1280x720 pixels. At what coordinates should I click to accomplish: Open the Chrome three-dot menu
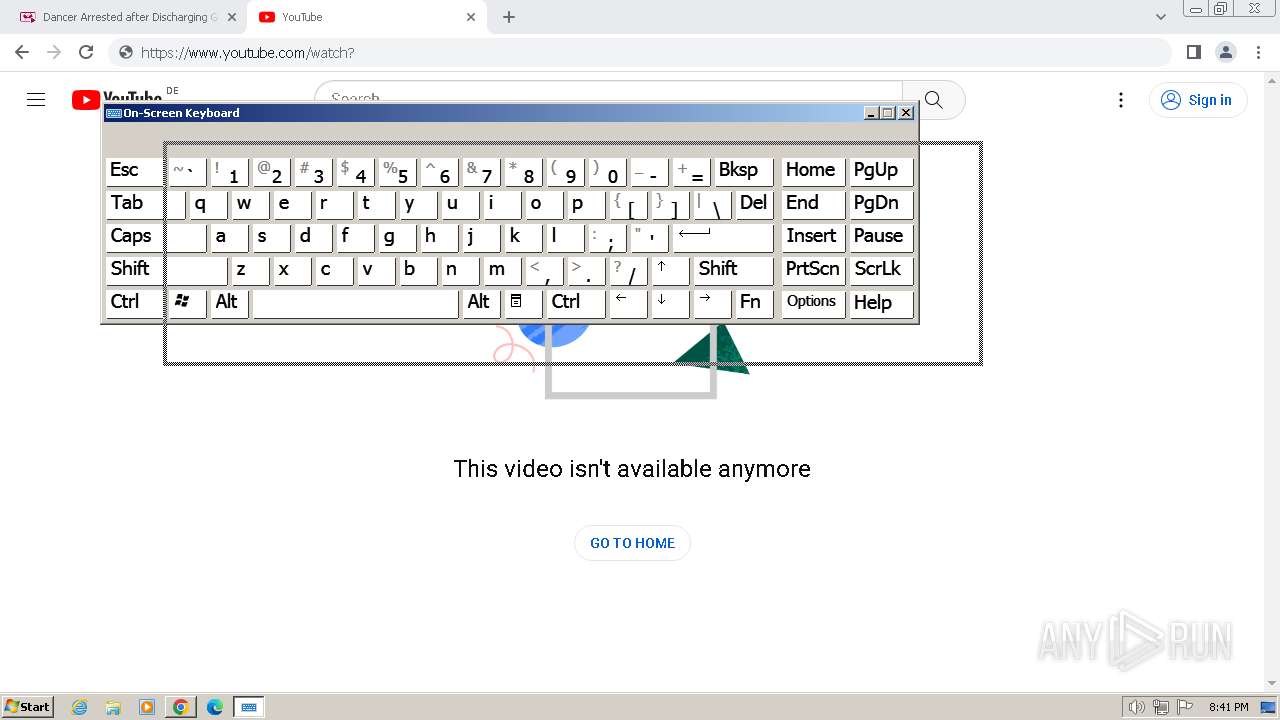[x=1258, y=52]
